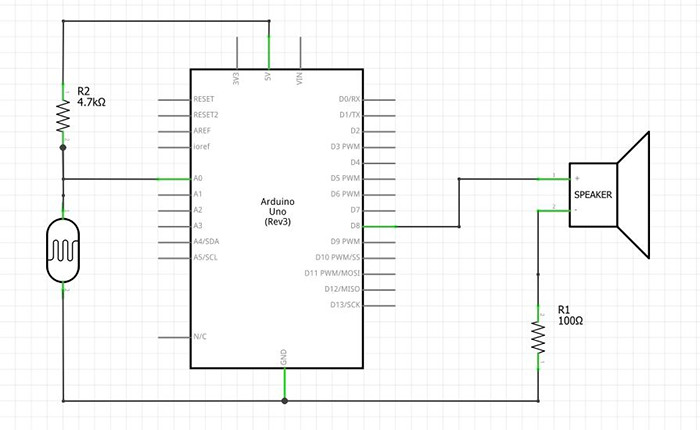Click the photoresistor symbol on the left
This screenshot has width=700, height=430.
point(63,250)
